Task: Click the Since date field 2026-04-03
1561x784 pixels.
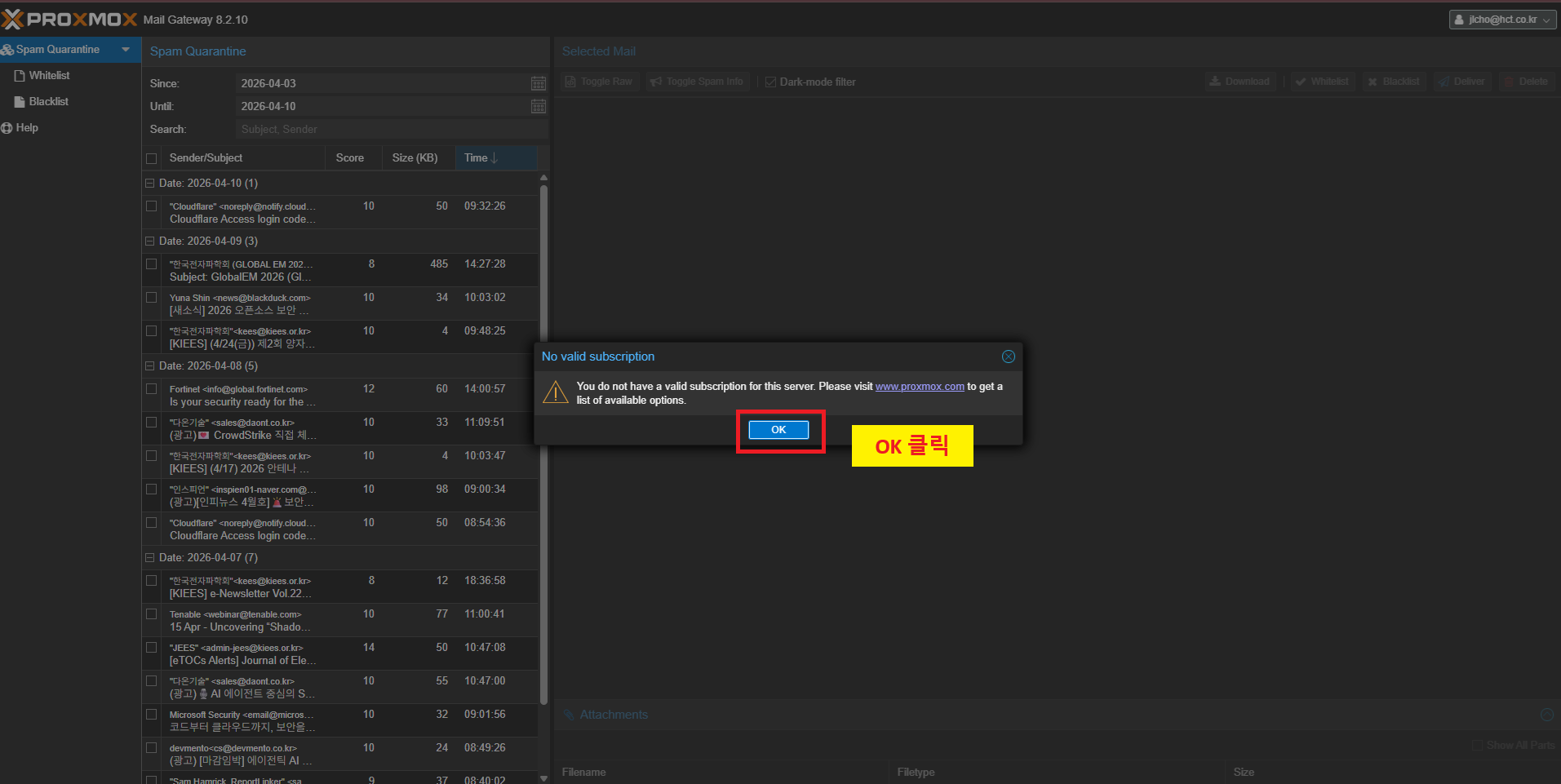Action: tap(383, 83)
